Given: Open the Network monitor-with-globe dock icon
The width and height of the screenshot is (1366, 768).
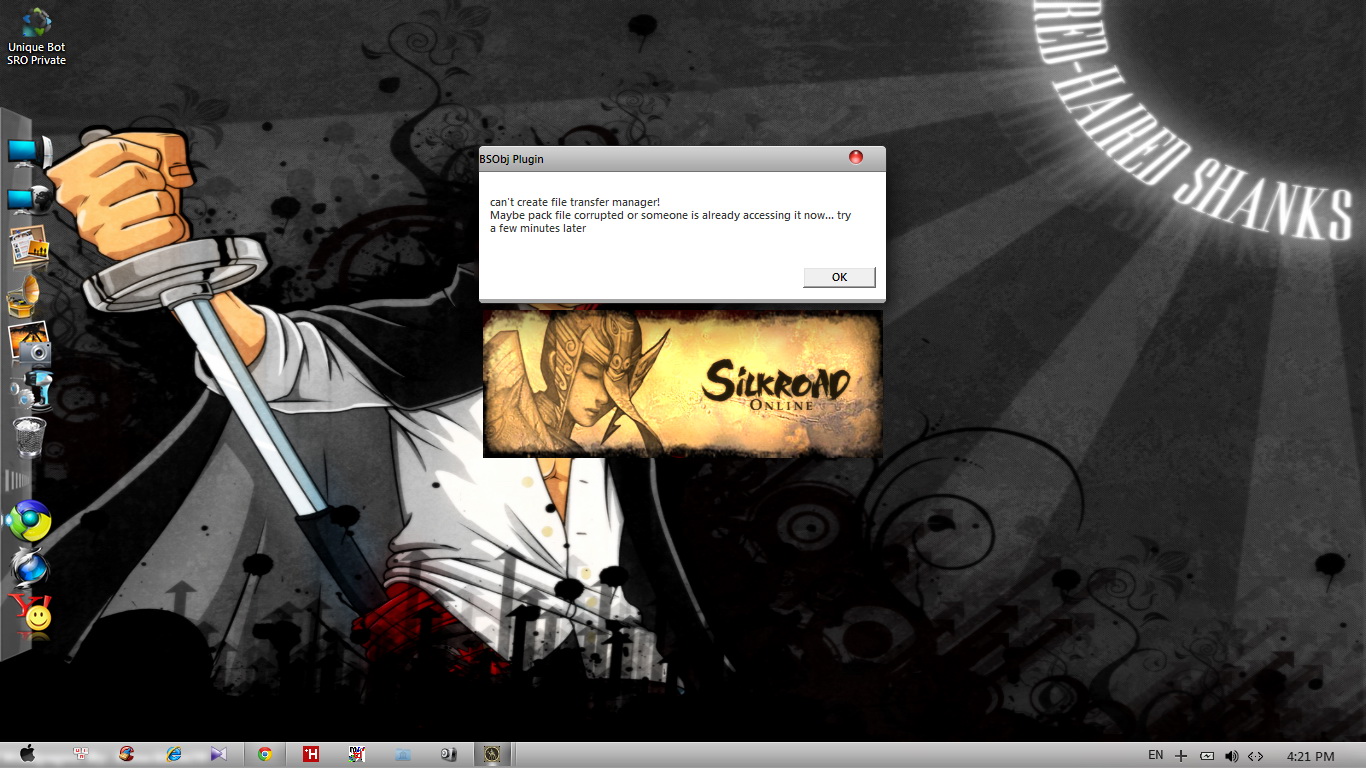Looking at the screenshot, I should pyautogui.click(x=29, y=199).
